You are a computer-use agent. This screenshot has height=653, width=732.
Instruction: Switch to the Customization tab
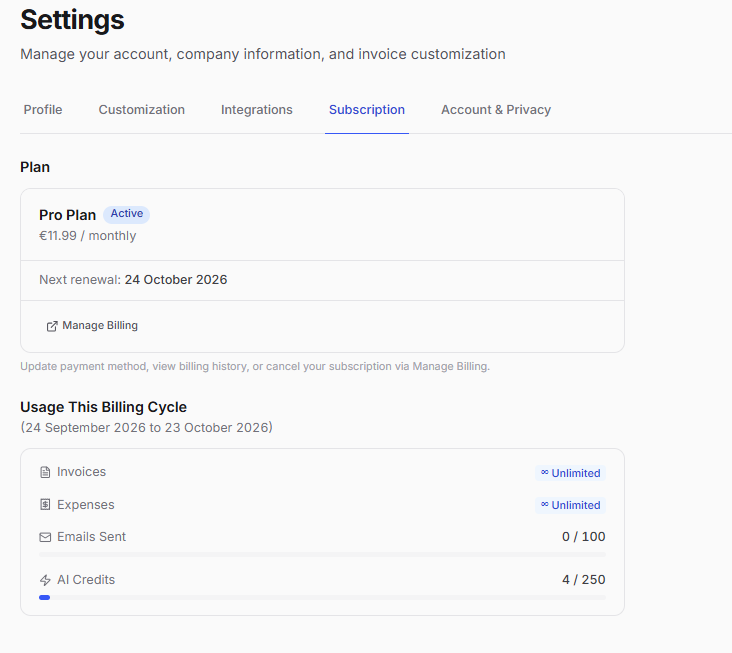click(x=141, y=110)
